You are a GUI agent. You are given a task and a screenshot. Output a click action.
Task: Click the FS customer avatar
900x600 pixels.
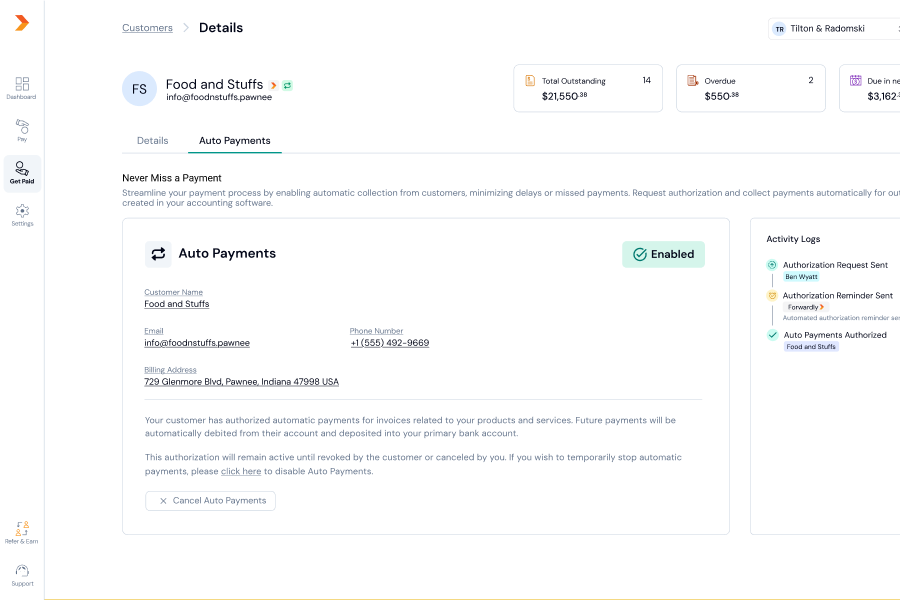(x=139, y=89)
